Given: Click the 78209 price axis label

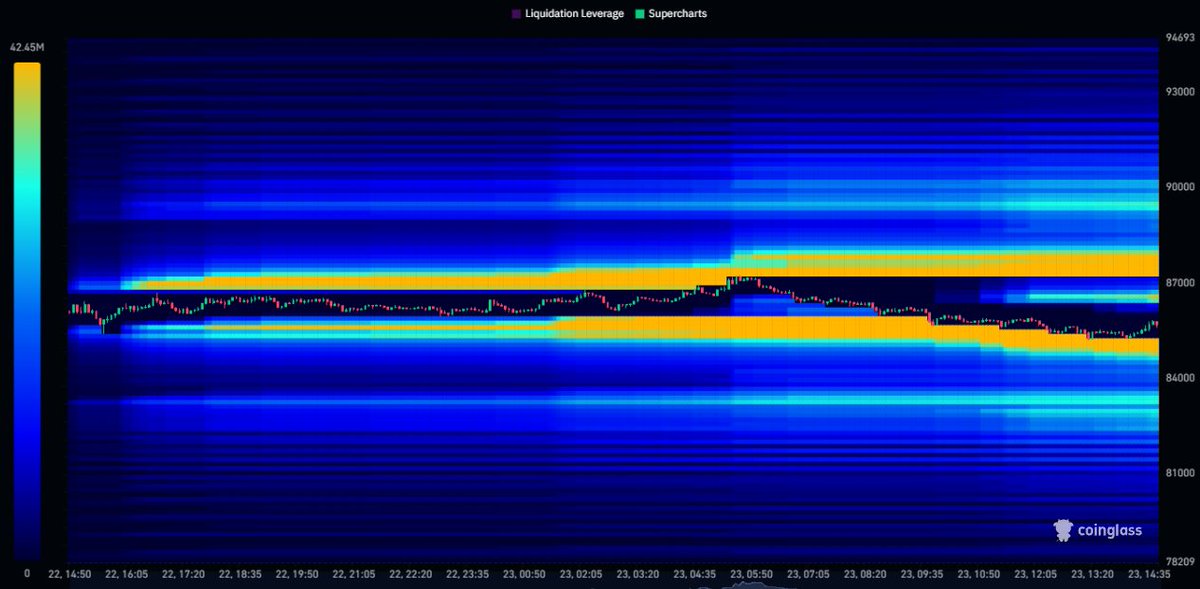Looking at the screenshot, I should coord(1180,561).
